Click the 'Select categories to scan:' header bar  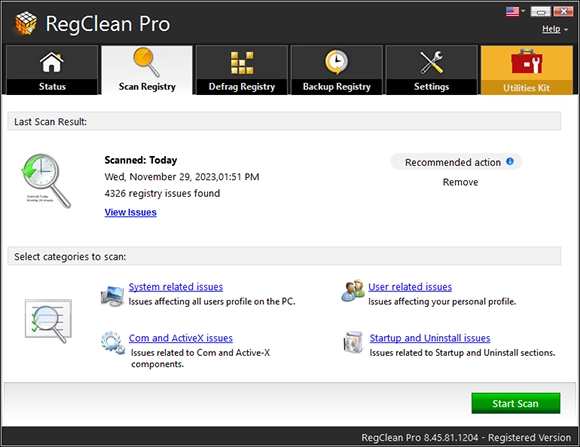pyautogui.click(x=284, y=256)
